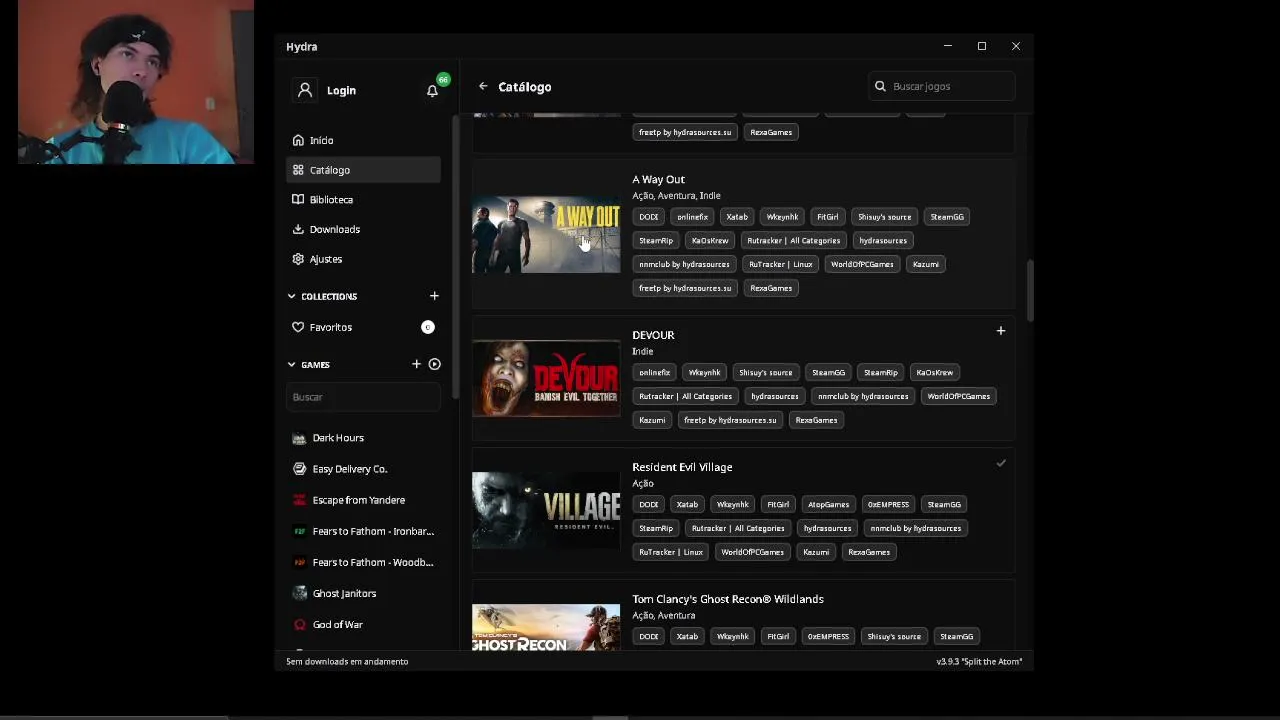Viewport: 1280px width, 720px height.
Task: Click the Ghost Janitors game icon
Action: [299, 593]
